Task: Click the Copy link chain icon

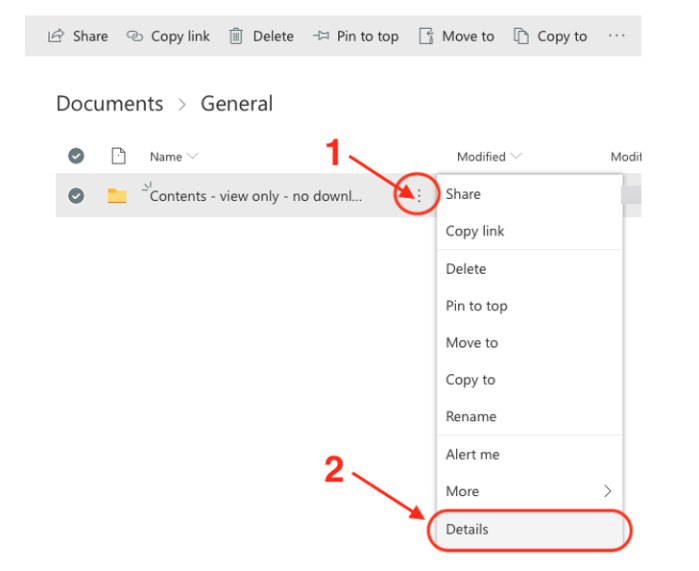Action: click(135, 36)
